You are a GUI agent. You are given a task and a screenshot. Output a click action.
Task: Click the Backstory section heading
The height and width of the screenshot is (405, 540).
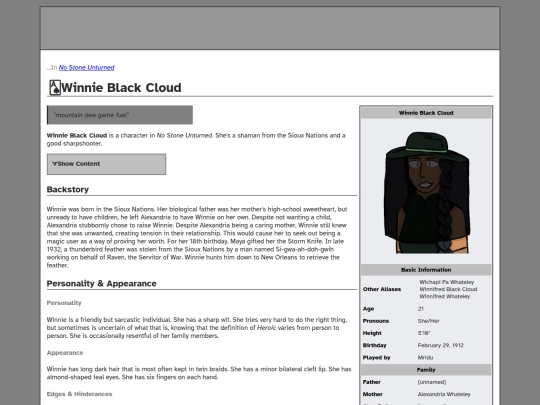(x=68, y=189)
